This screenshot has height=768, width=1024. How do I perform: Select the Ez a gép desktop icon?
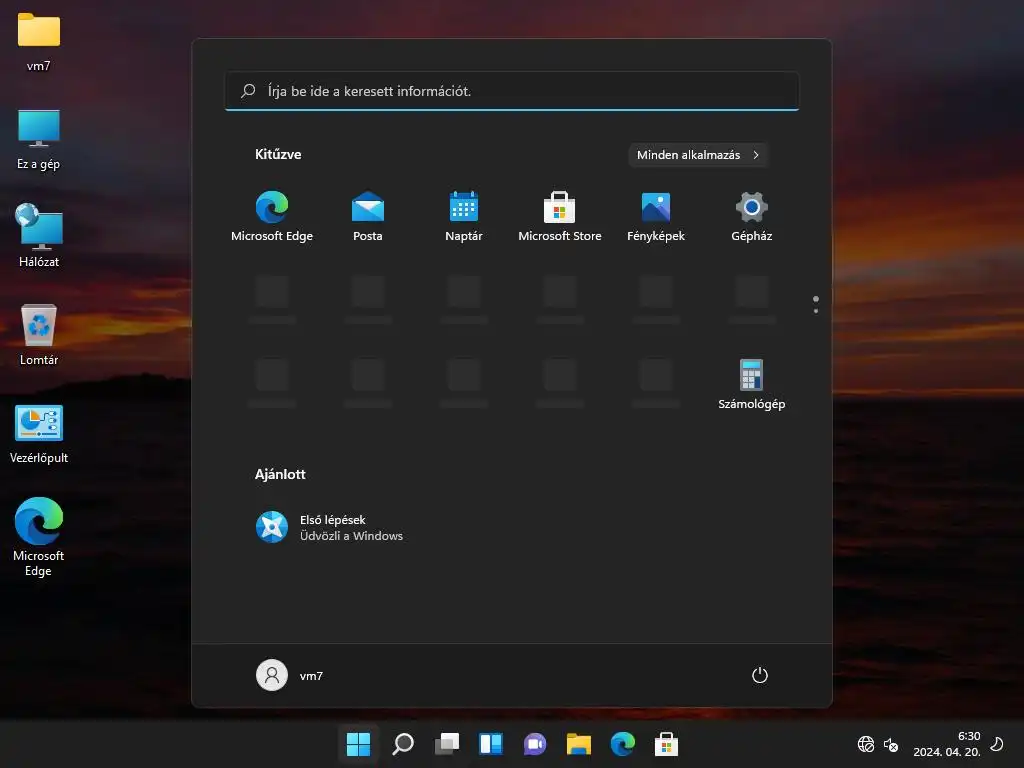click(x=39, y=140)
